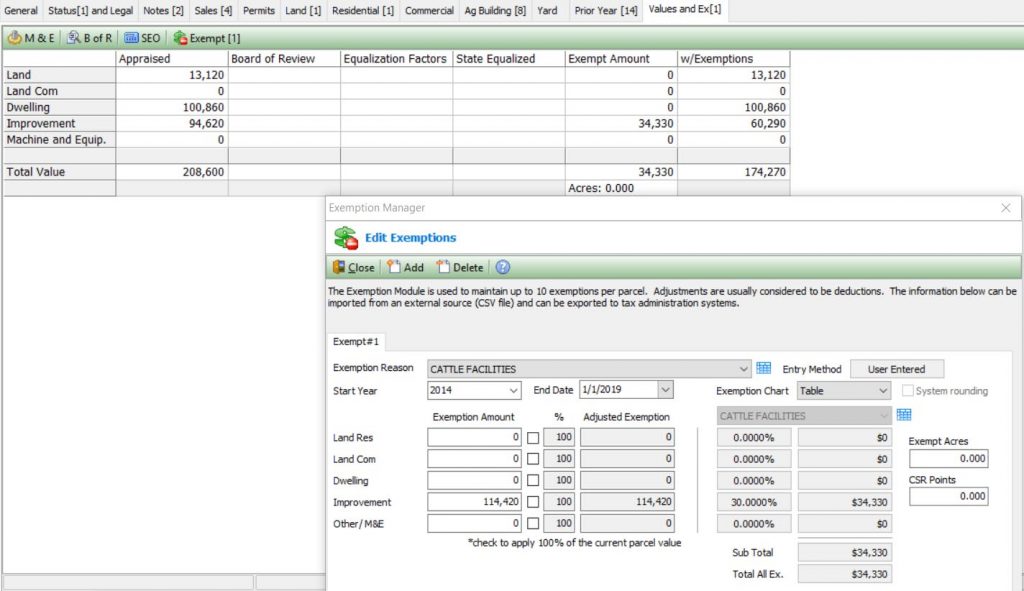
Task: Click the Add exemption icon
Action: click(405, 267)
